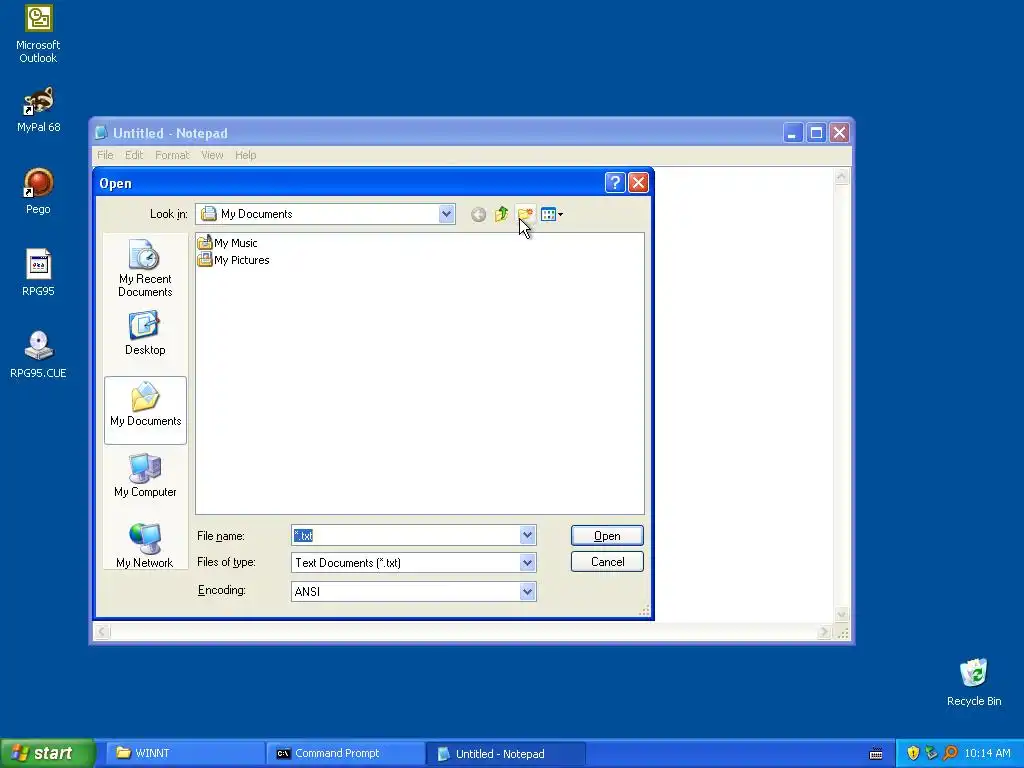Open the Microsoft Outlook desktop icon

click(x=38, y=34)
